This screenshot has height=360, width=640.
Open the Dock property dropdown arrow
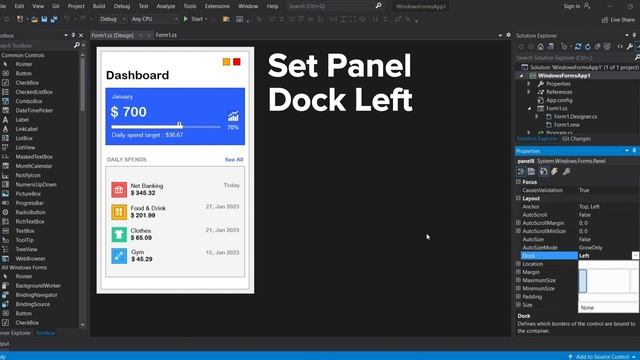(x=635, y=256)
